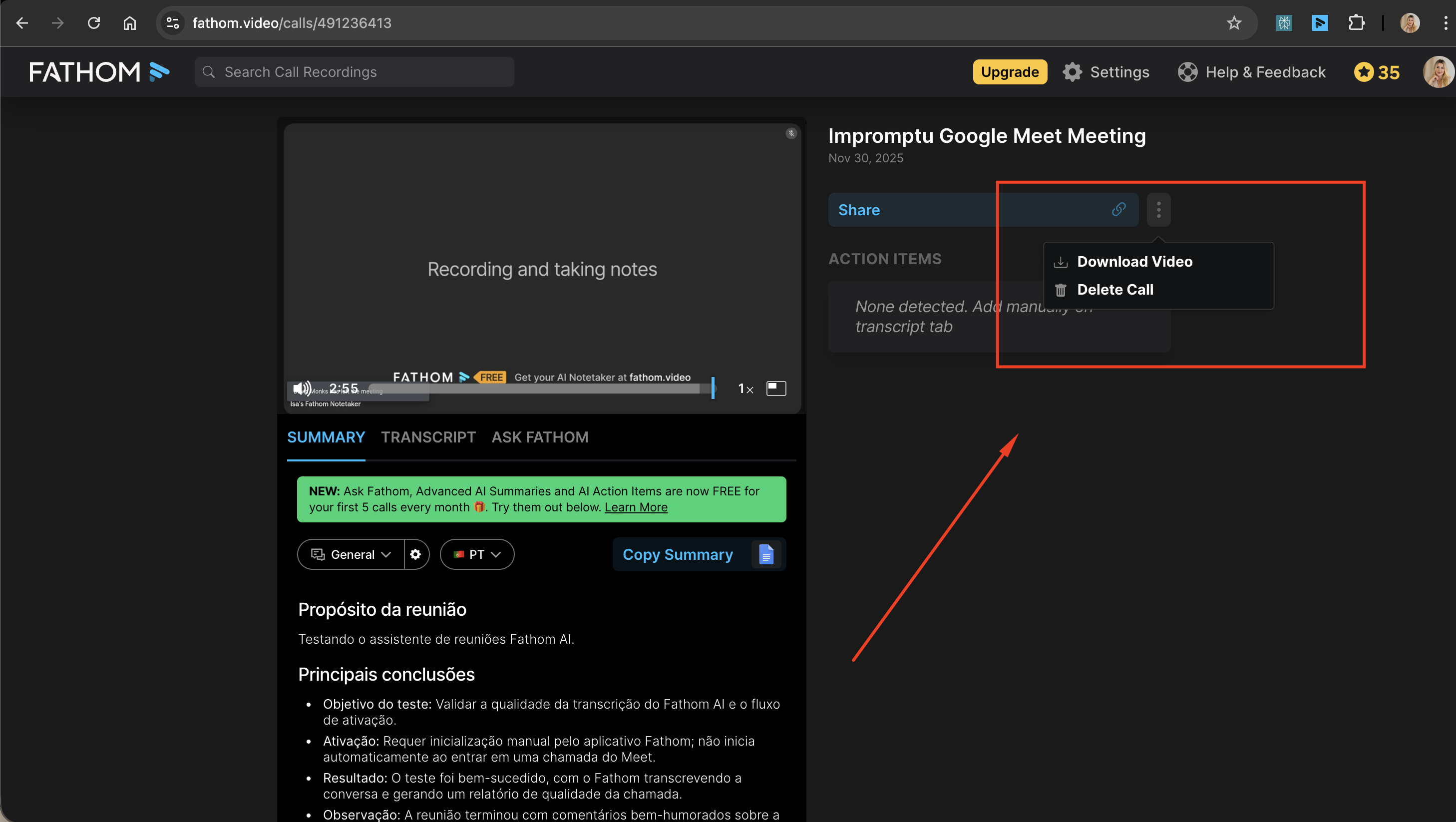Change the 1x playback speed

[x=745, y=389]
